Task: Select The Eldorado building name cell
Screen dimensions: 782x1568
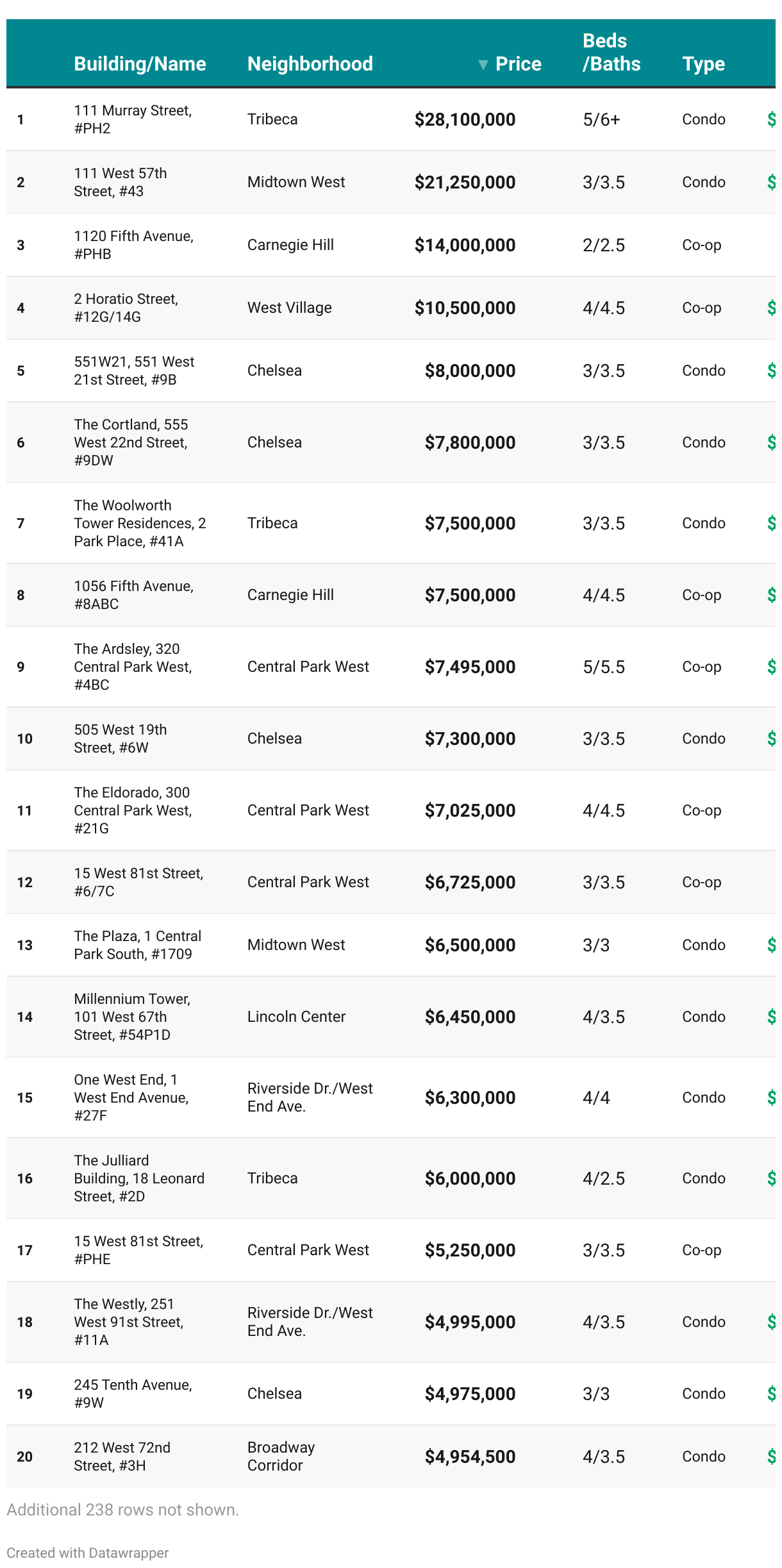Action: click(x=133, y=810)
